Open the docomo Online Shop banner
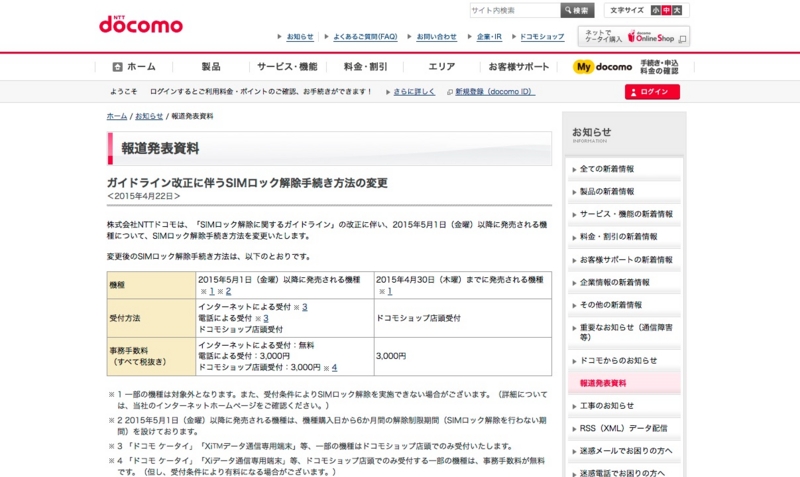Image resolution: width=800 pixels, height=477 pixels. pos(634,36)
